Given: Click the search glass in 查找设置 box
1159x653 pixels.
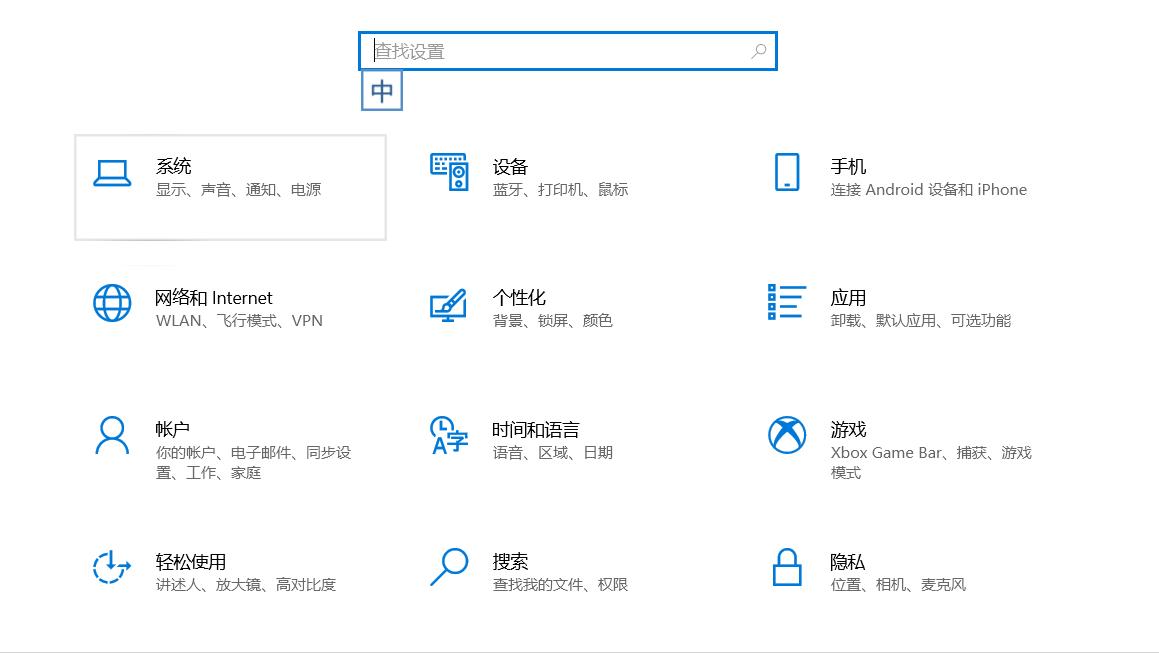Looking at the screenshot, I should pos(760,50).
